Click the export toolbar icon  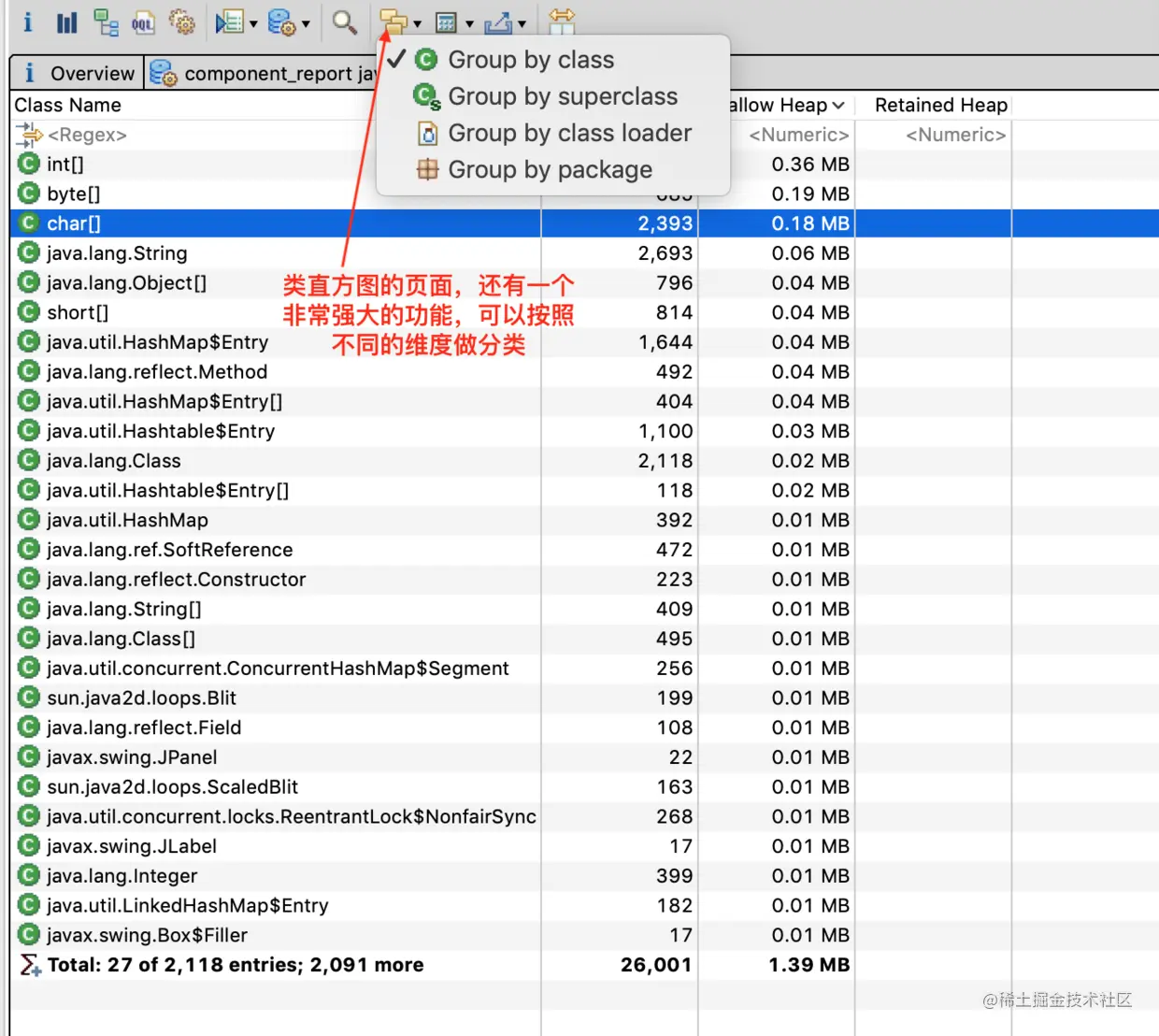[x=498, y=22]
